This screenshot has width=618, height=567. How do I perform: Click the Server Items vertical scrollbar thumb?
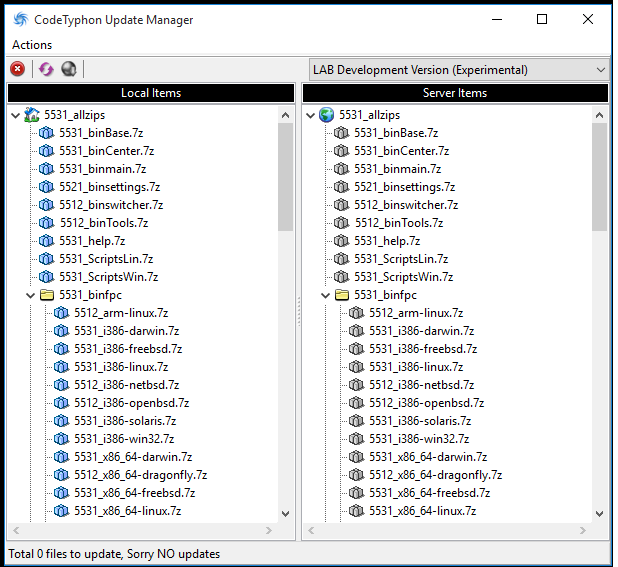click(x=599, y=177)
